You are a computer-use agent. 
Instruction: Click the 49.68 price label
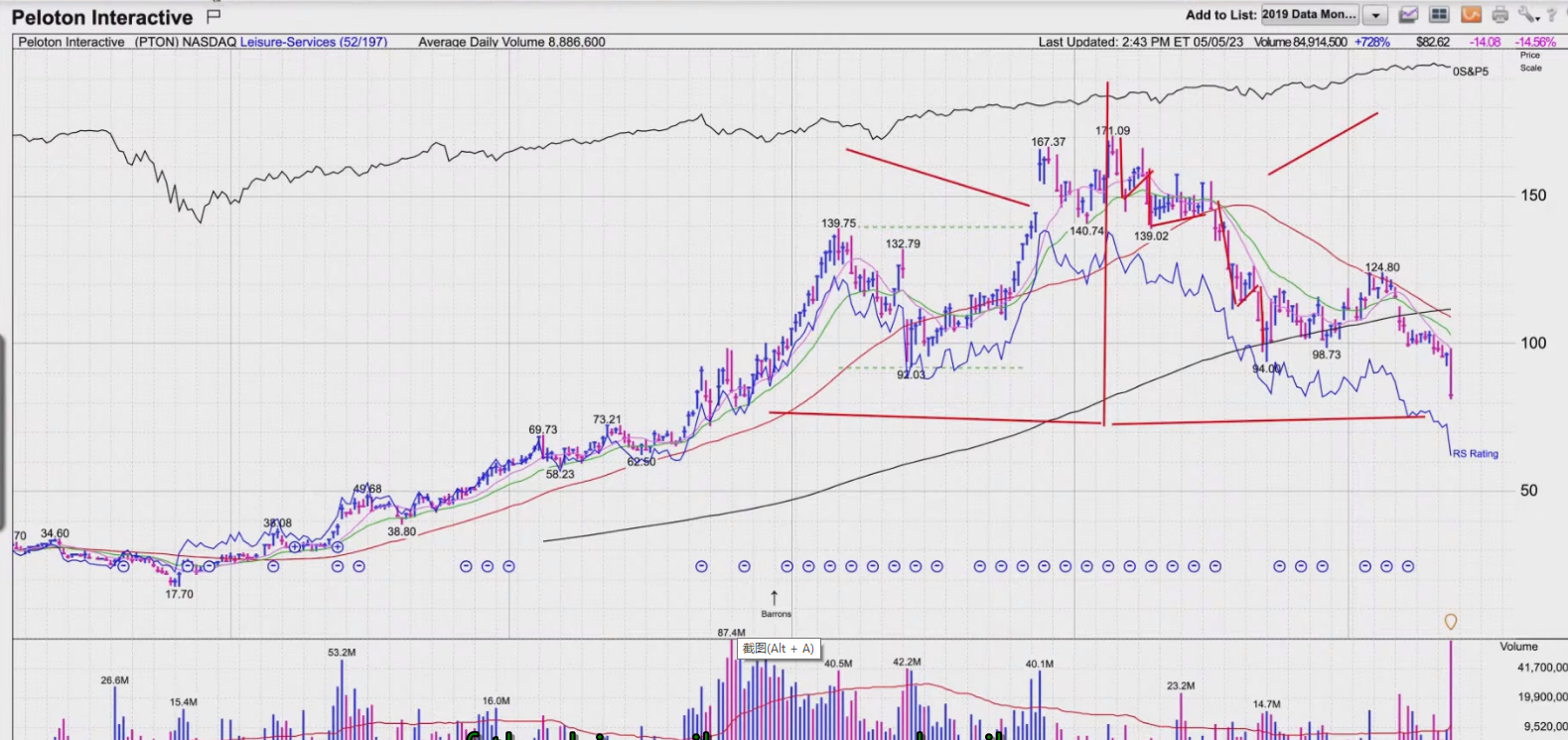pyautogui.click(x=367, y=489)
